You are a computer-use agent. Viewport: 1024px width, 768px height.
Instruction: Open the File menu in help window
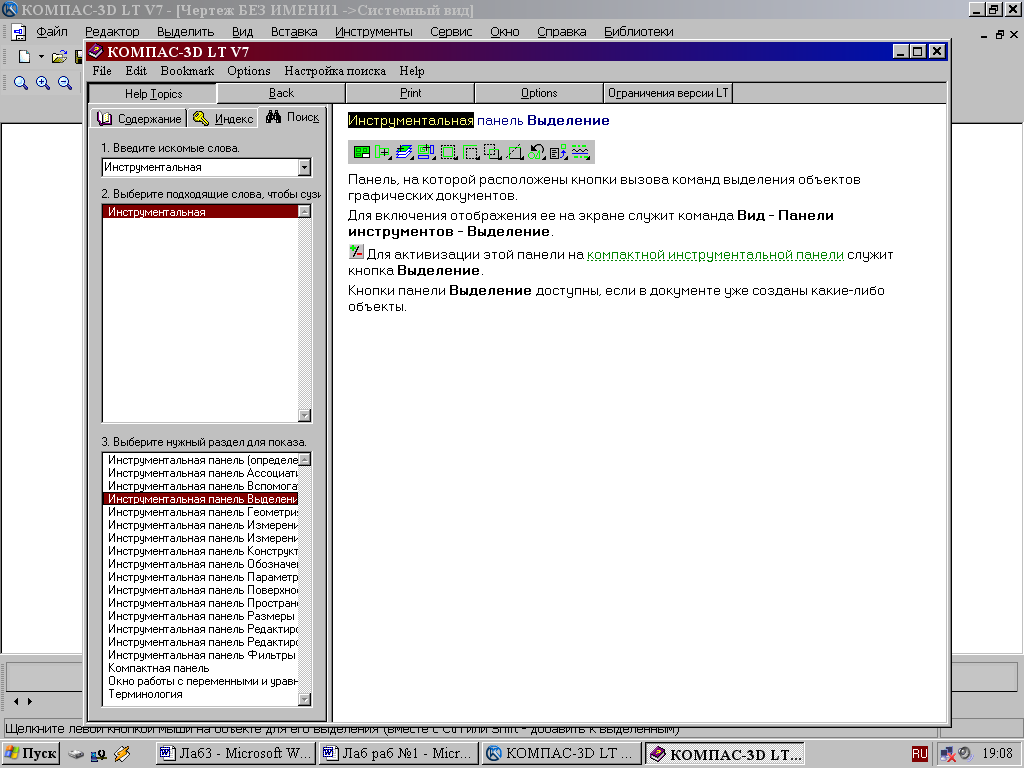pyautogui.click(x=102, y=71)
